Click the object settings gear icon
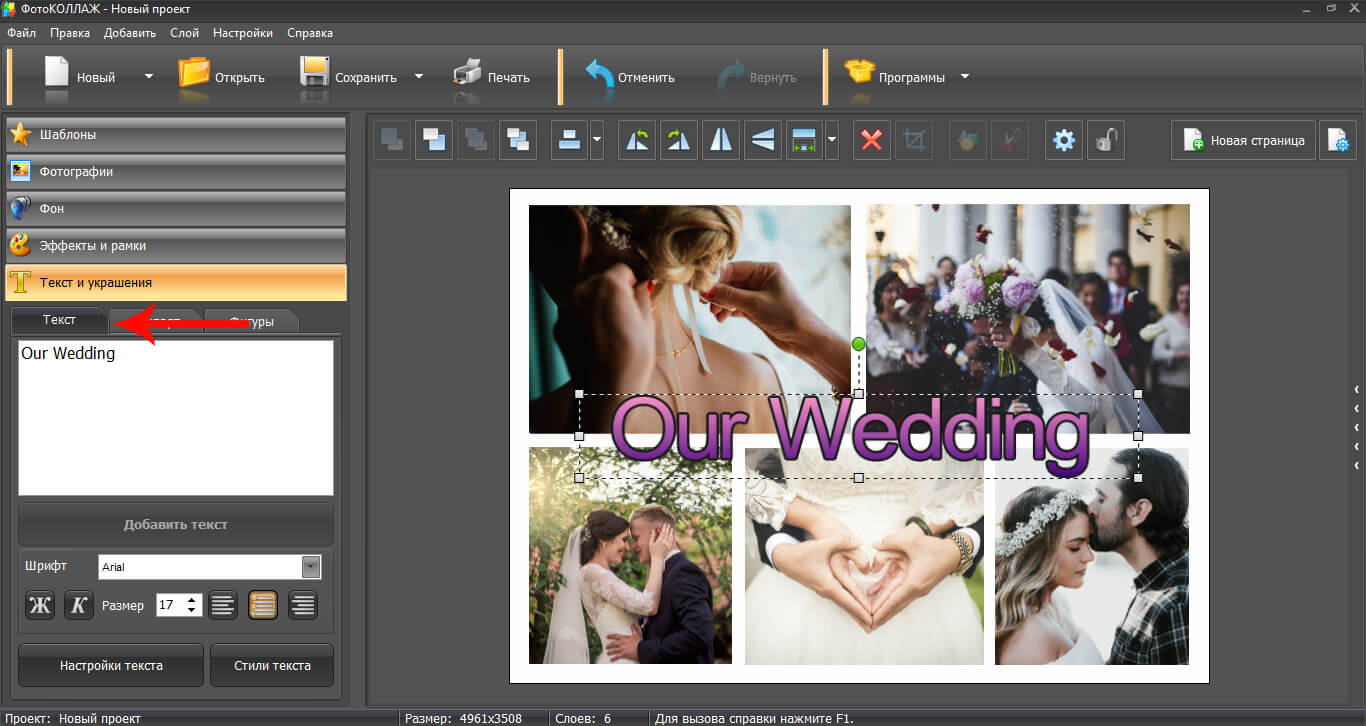This screenshot has width=1366, height=726. tap(1064, 140)
